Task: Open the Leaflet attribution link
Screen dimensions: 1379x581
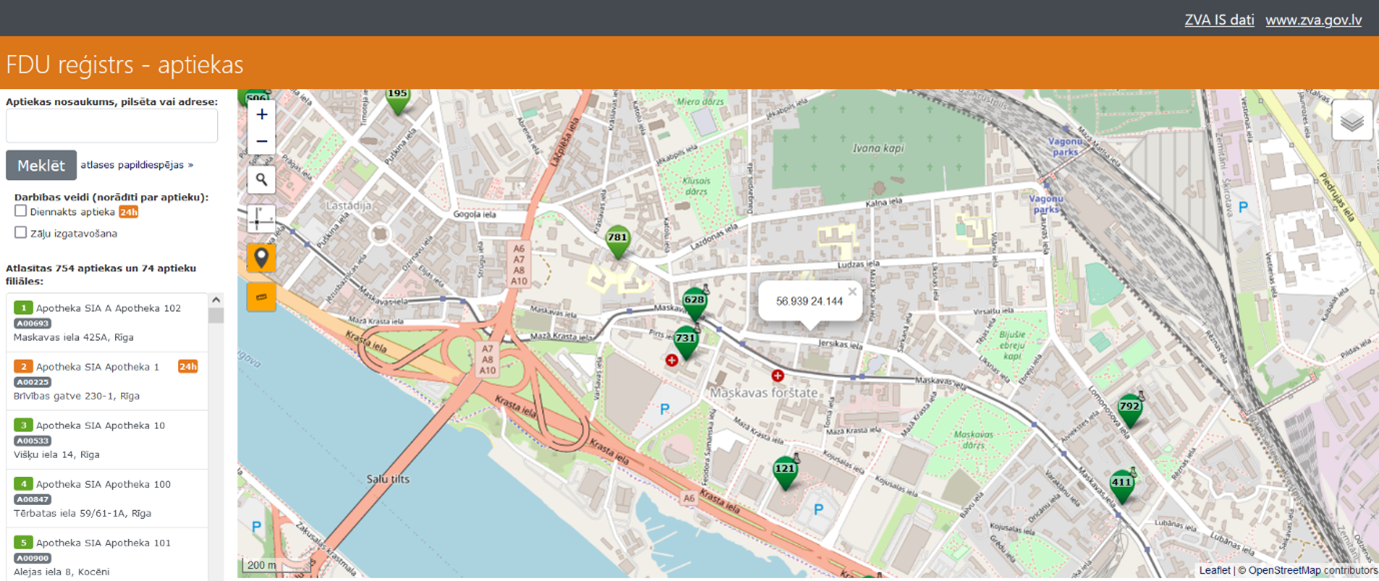Action: 1215,570
